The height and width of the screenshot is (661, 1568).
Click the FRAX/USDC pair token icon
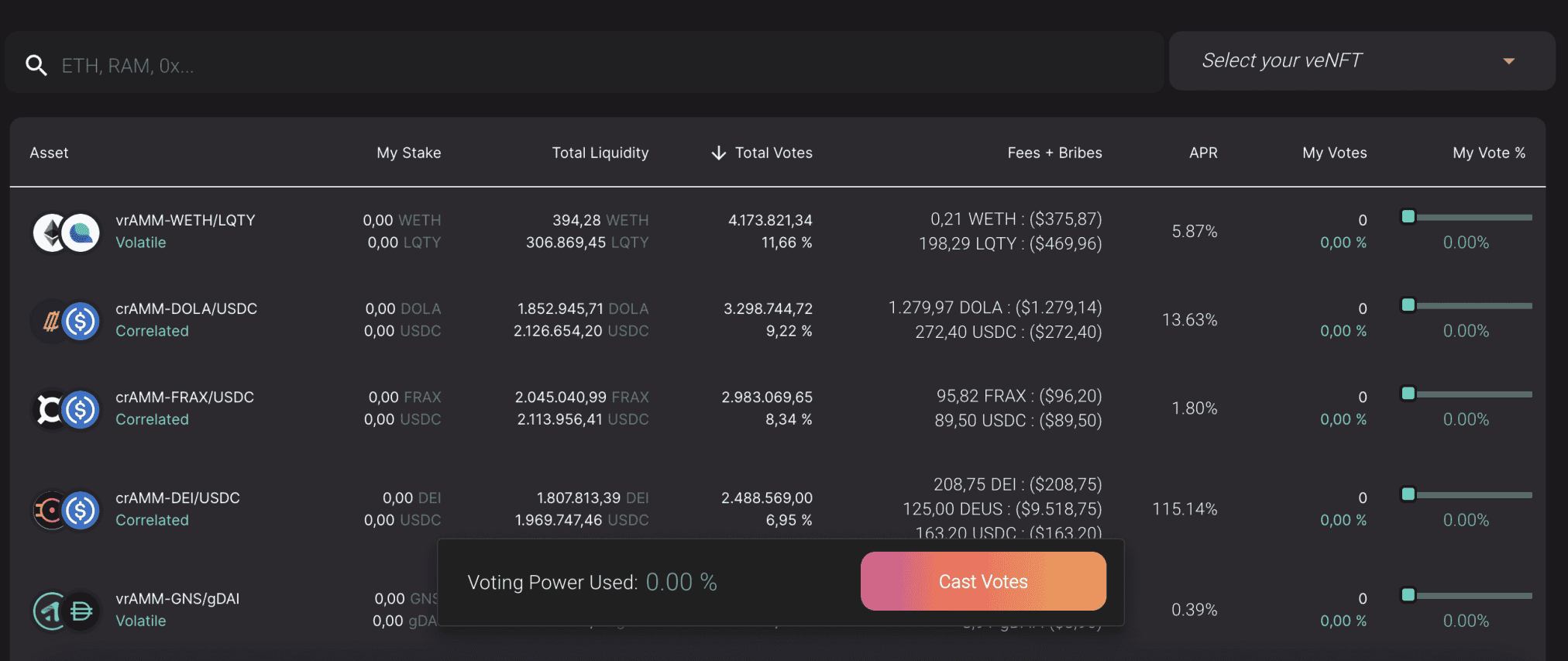tap(66, 409)
